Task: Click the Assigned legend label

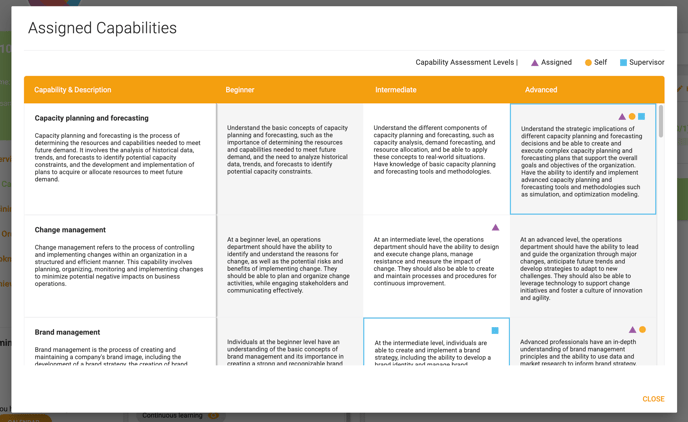Action: point(556,62)
